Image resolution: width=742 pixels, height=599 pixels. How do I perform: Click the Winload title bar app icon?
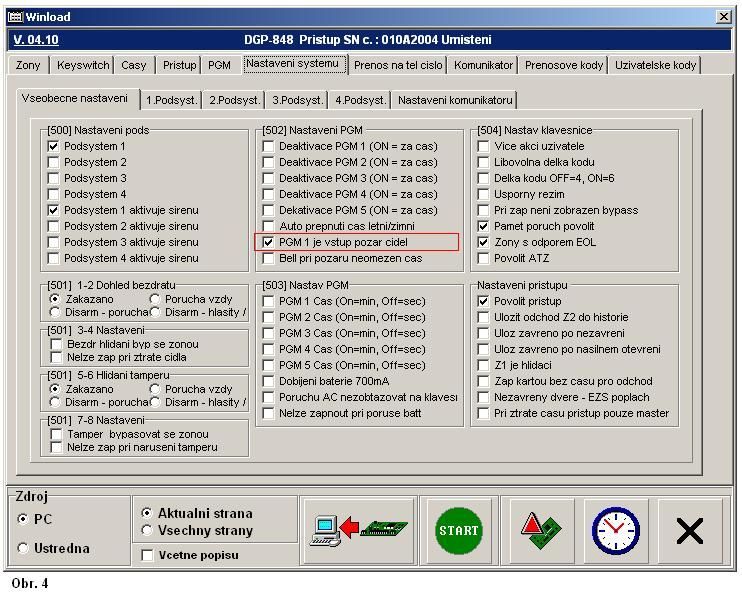coord(14,17)
